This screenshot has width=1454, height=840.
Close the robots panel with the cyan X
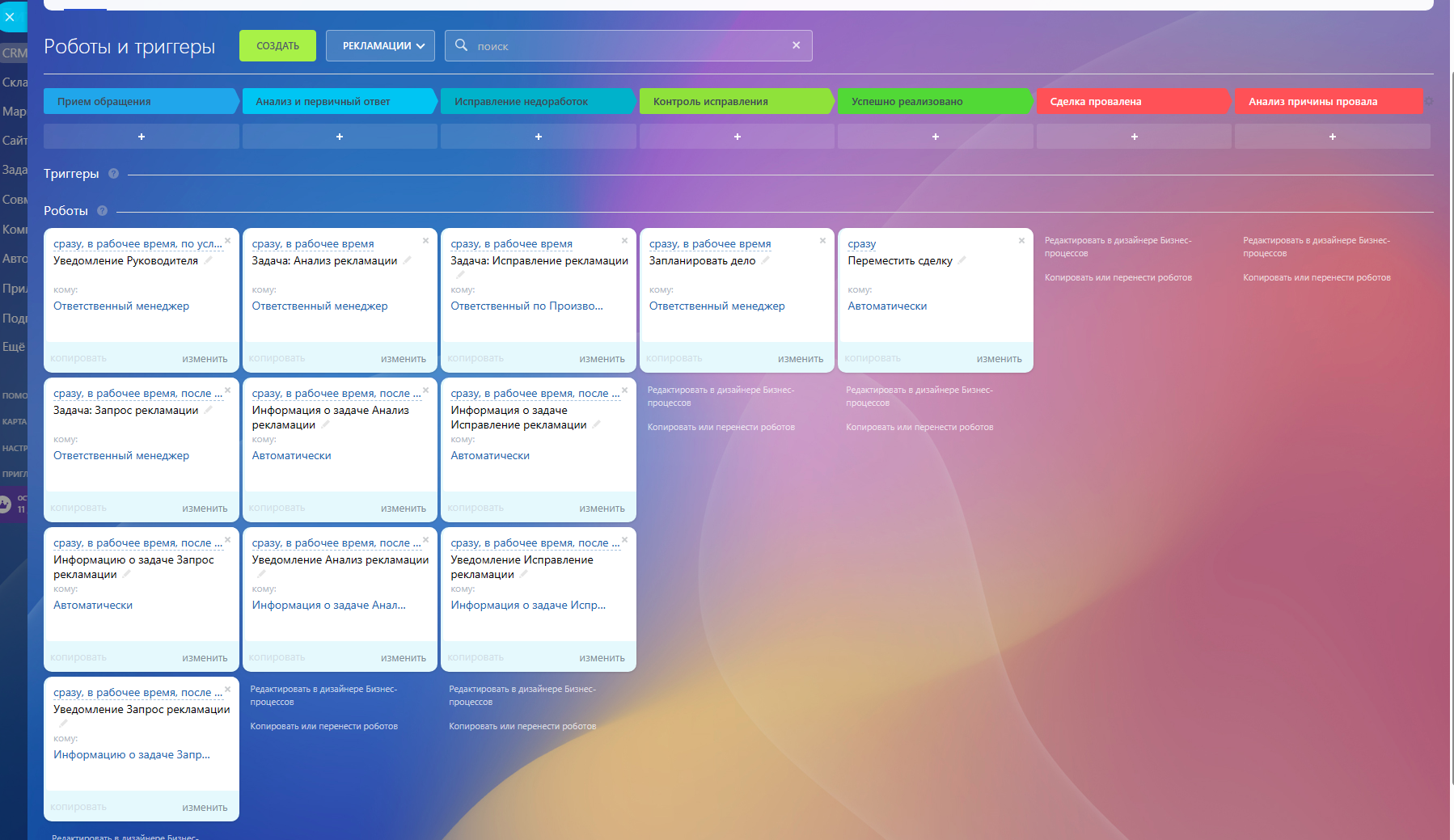pos(10,16)
